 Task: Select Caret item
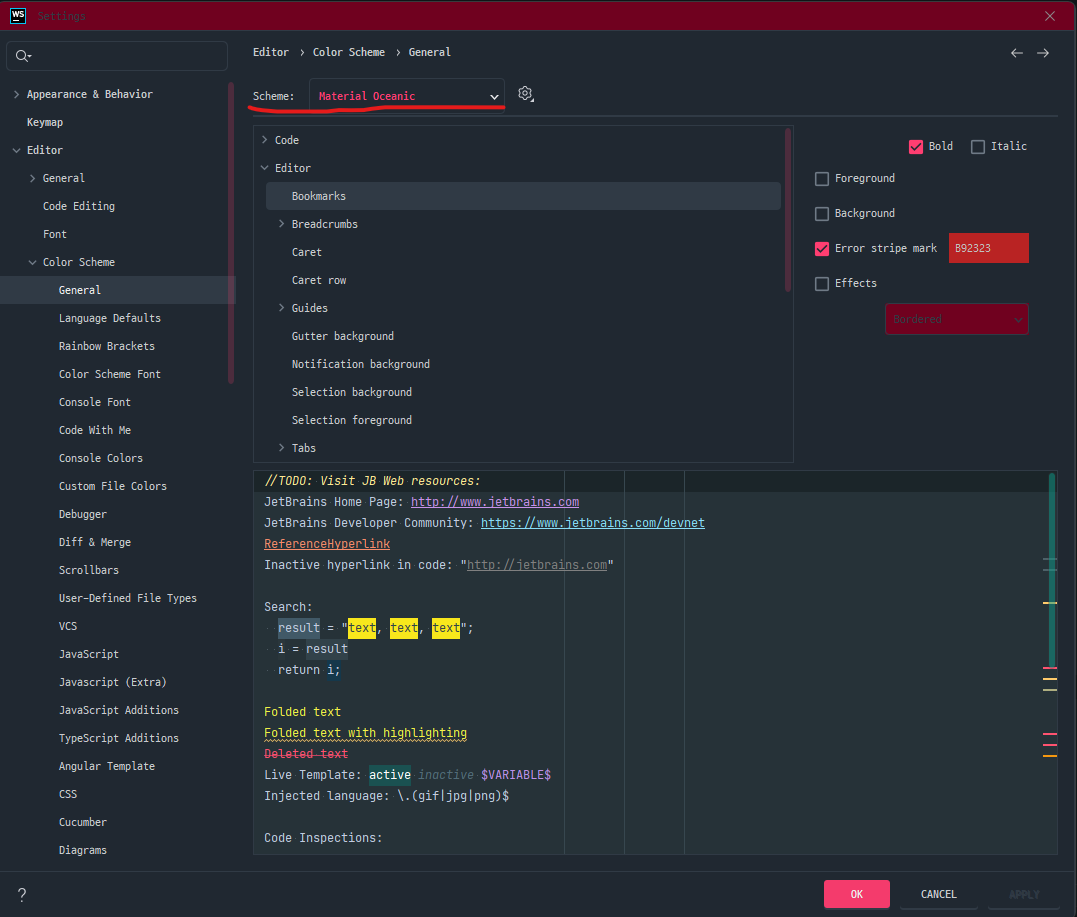[306, 252]
